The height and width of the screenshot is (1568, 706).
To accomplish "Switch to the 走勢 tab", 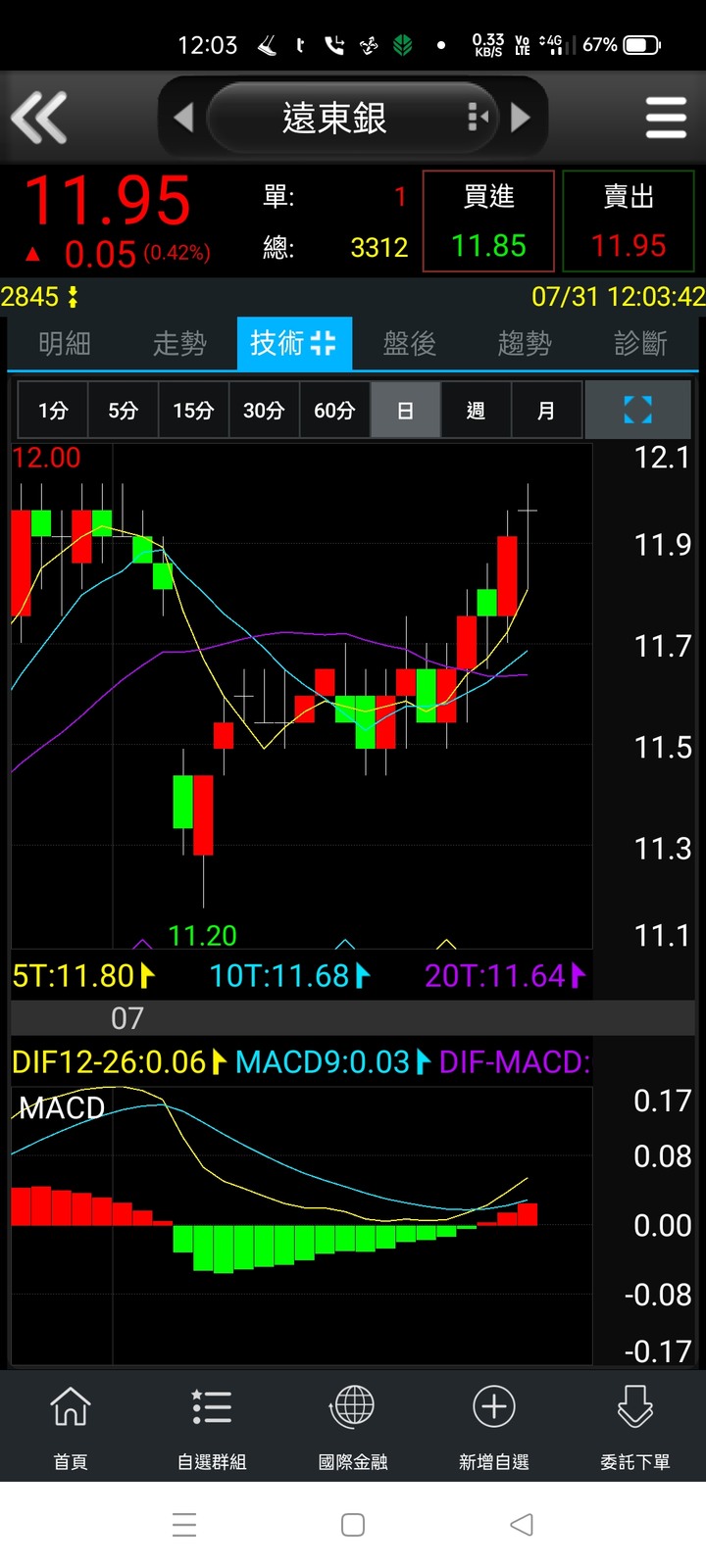I will [x=179, y=343].
